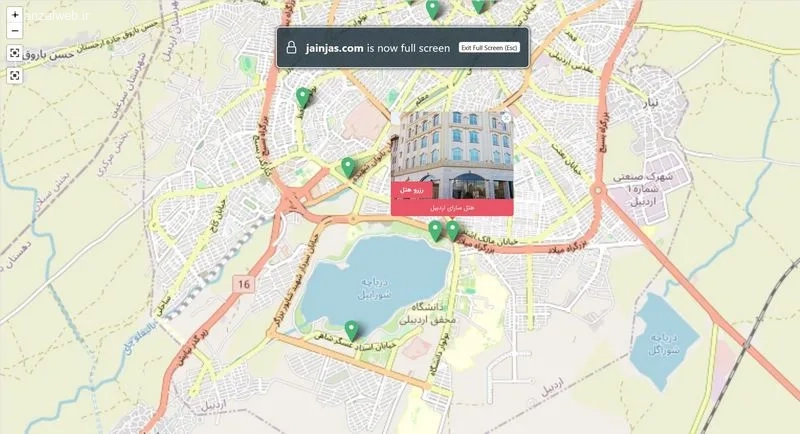The image size is (800, 434).
Task: Select the green marker in northwest district
Action: (303, 97)
